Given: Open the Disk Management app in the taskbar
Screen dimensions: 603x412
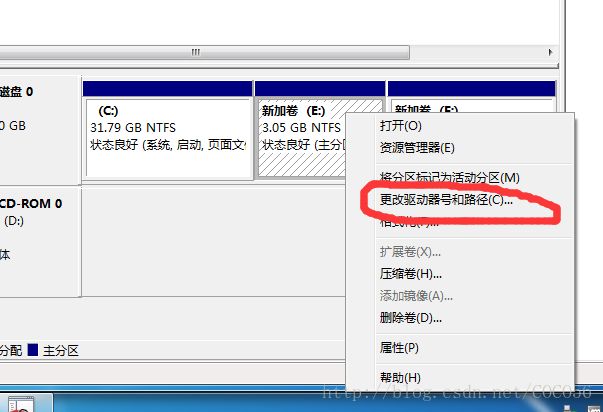Looking at the screenshot, I should click(20, 403).
